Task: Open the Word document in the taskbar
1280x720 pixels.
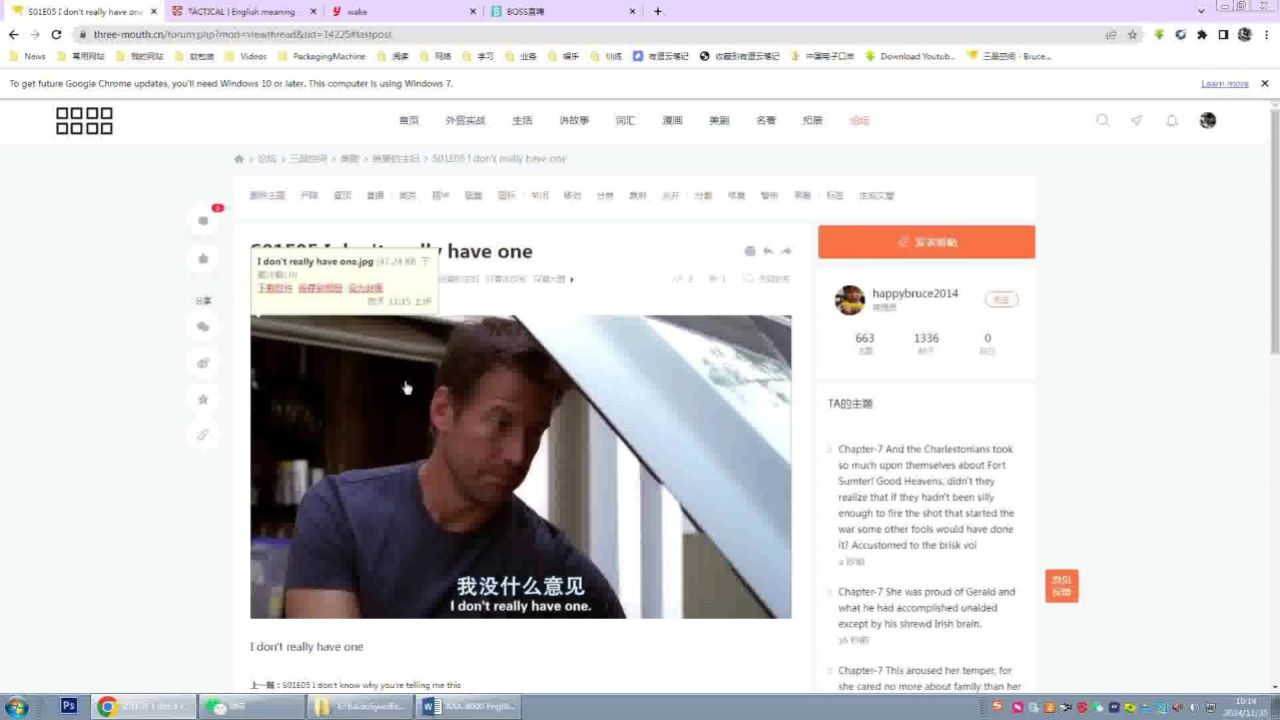Action: click(470, 706)
